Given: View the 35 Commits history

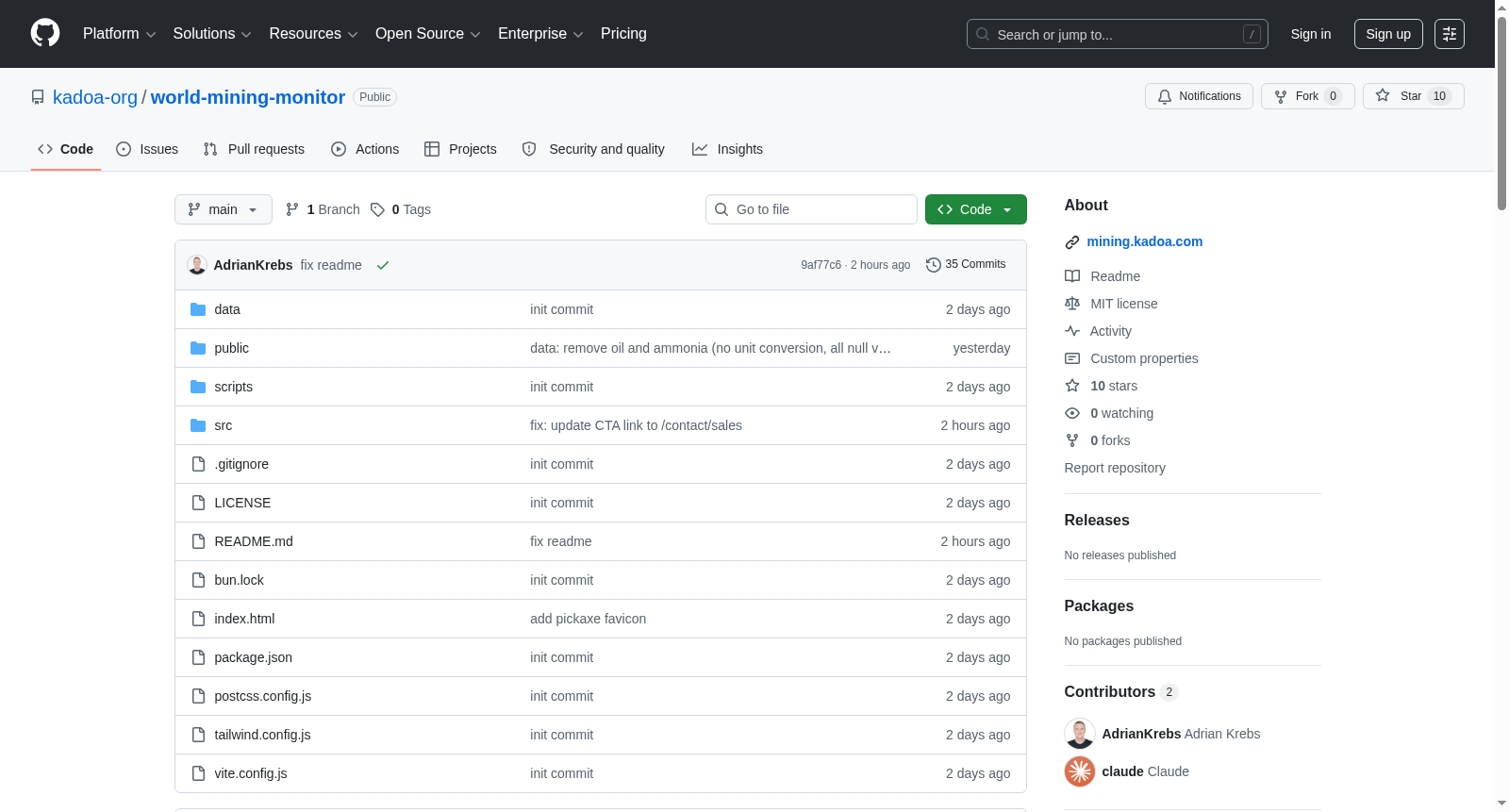Looking at the screenshot, I should point(966,264).
